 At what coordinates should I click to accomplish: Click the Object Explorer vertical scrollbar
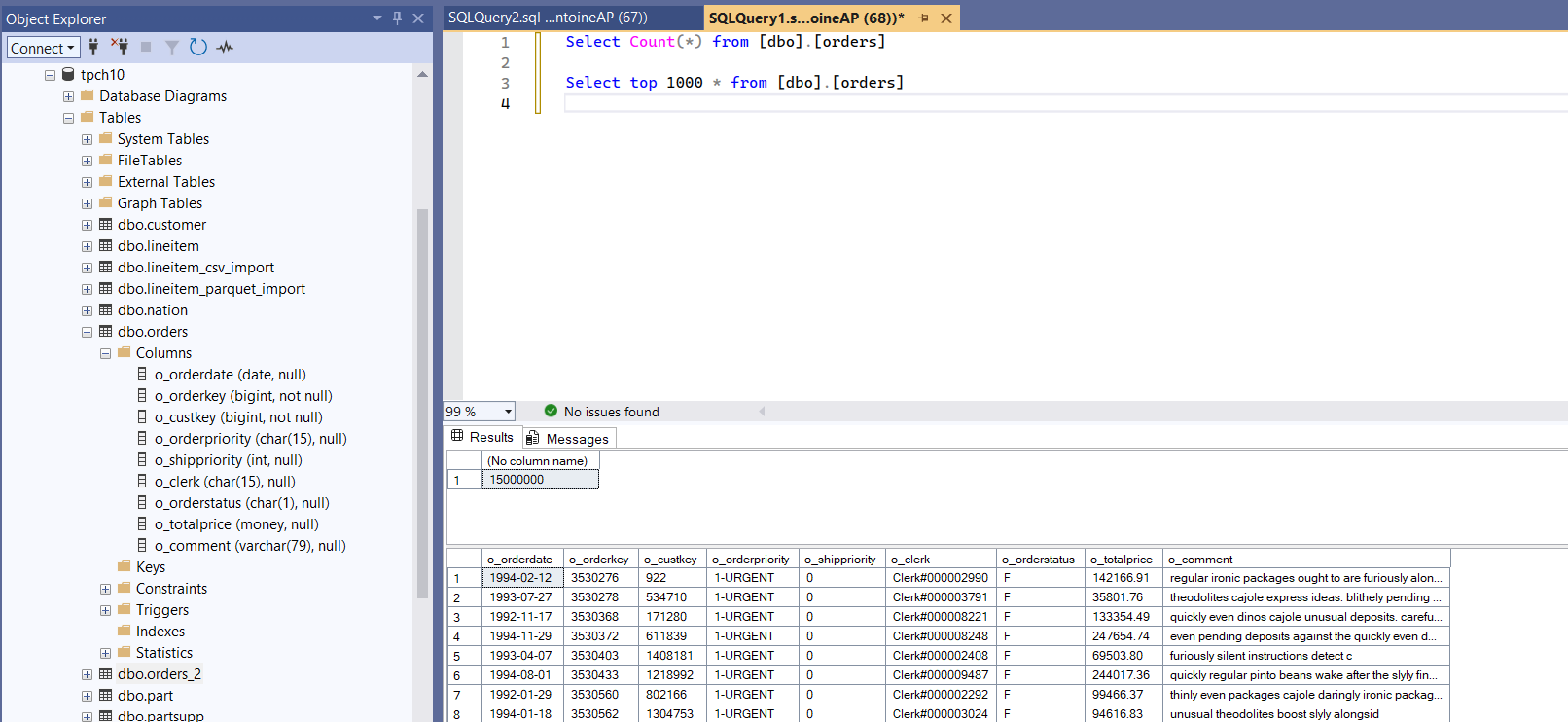(422, 404)
